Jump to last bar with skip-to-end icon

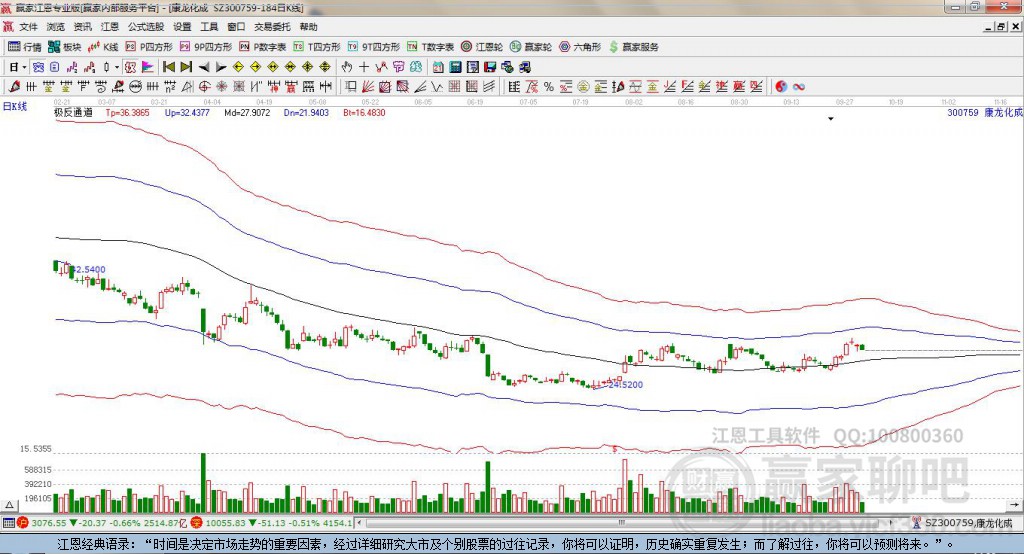click(186, 67)
